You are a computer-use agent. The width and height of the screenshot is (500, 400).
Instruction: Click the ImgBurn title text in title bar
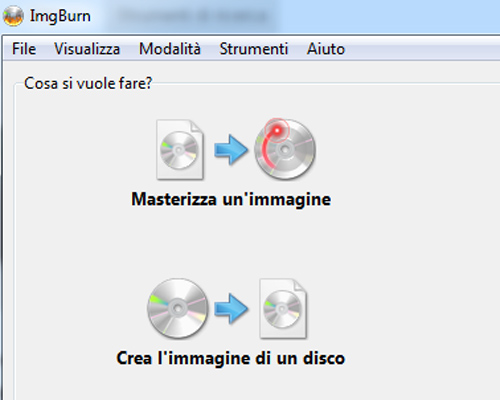pyautogui.click(x=60, y=16)
